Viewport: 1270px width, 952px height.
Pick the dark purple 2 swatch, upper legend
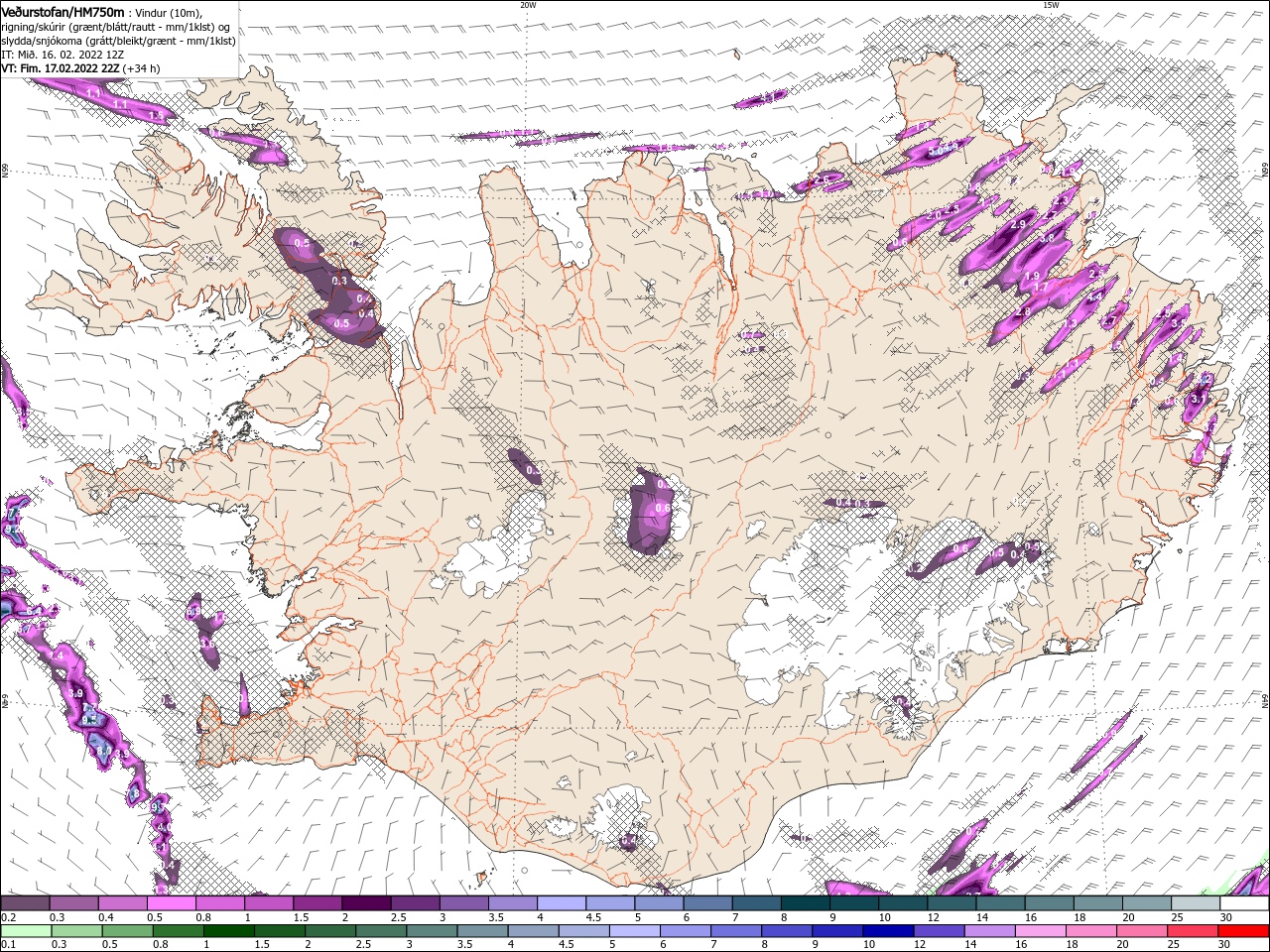(x=366, y=902)
